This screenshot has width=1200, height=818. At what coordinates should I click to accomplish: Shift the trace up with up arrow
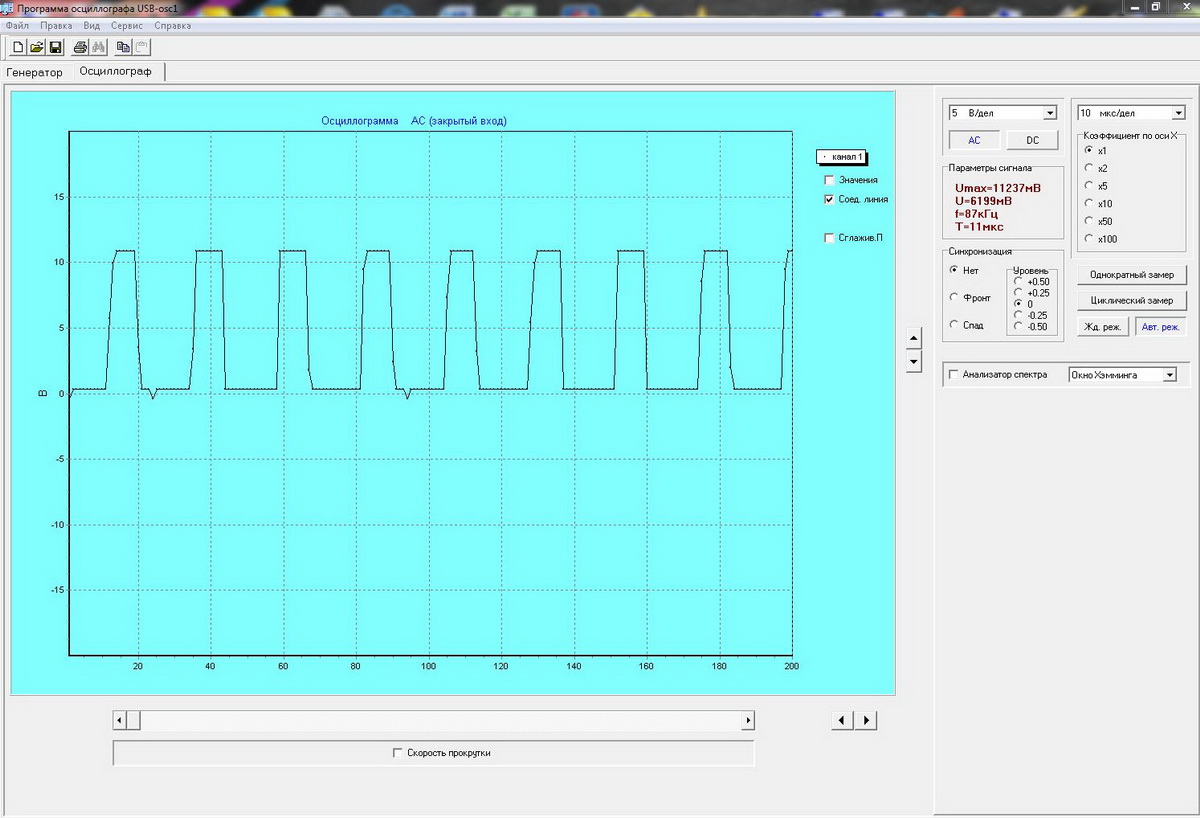(x=913, y=337)
